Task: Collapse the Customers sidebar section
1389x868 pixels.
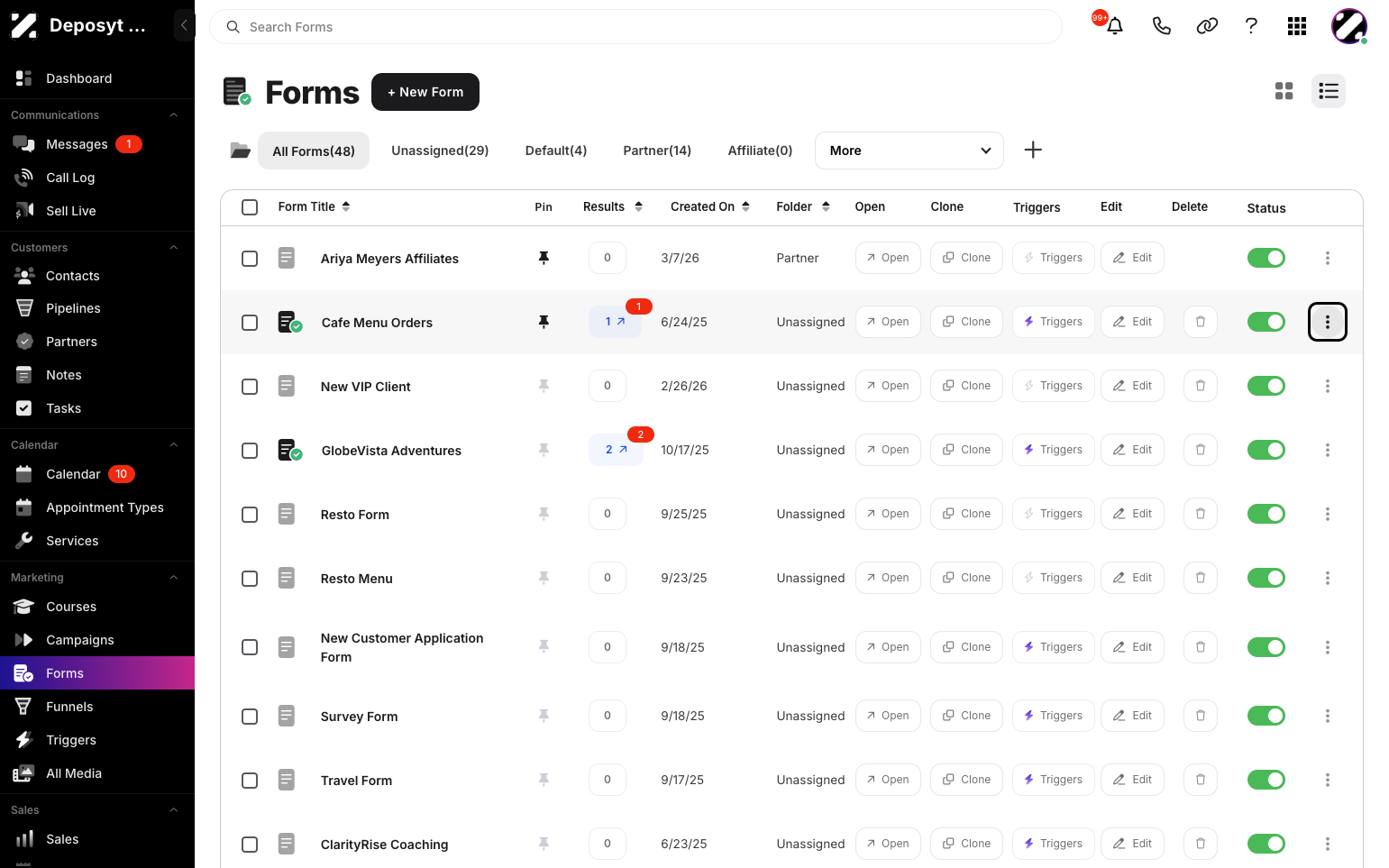Action: point(174,248)
